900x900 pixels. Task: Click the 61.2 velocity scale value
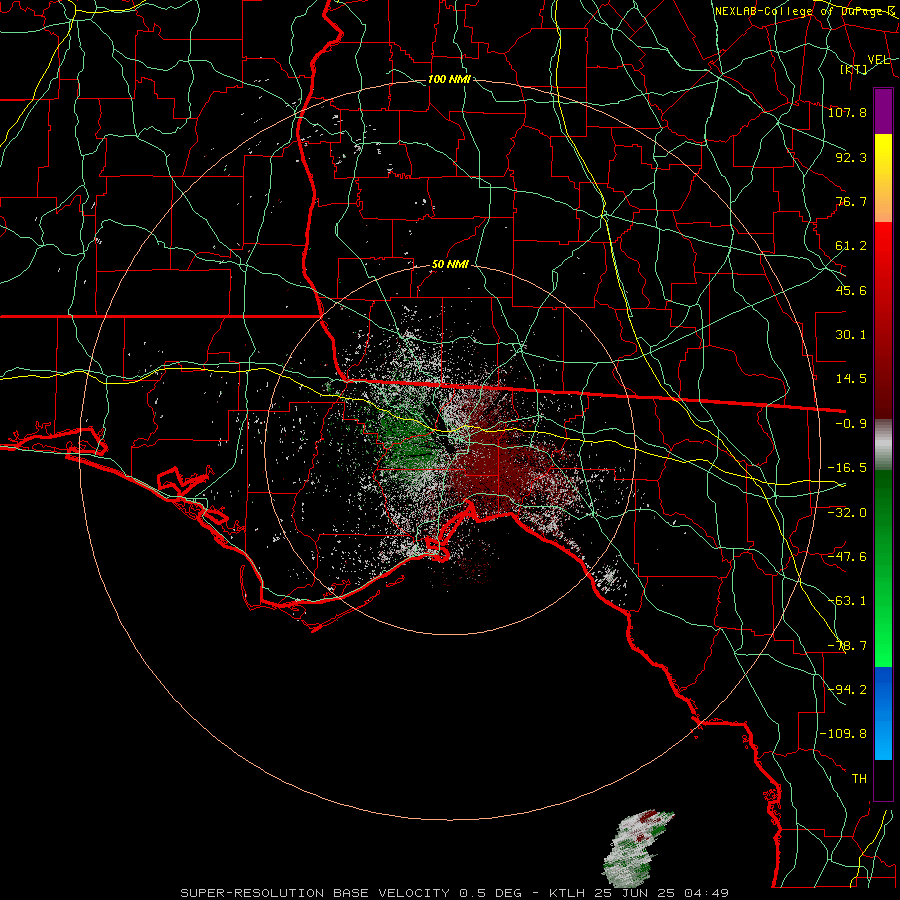851,246
